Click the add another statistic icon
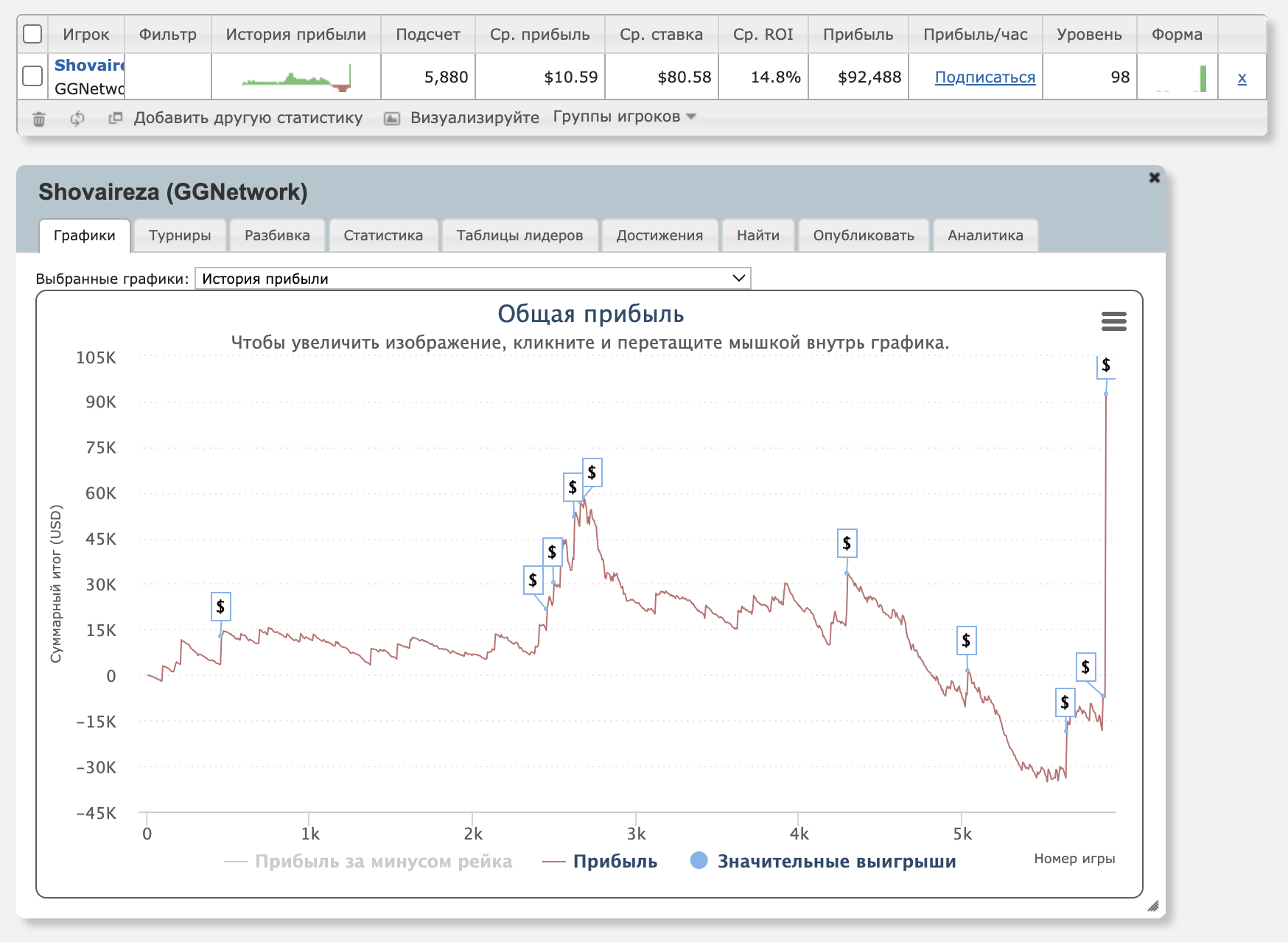1288x942 pixels. [x=116, y=118]
